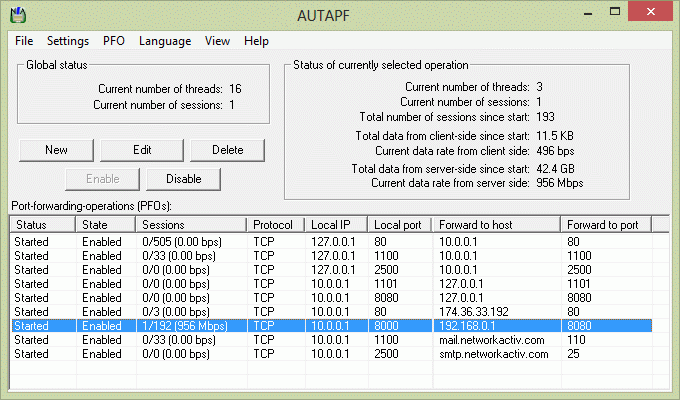Open the View menu
This screenshot has height=400, width=680.
click(x=217, y=41)
